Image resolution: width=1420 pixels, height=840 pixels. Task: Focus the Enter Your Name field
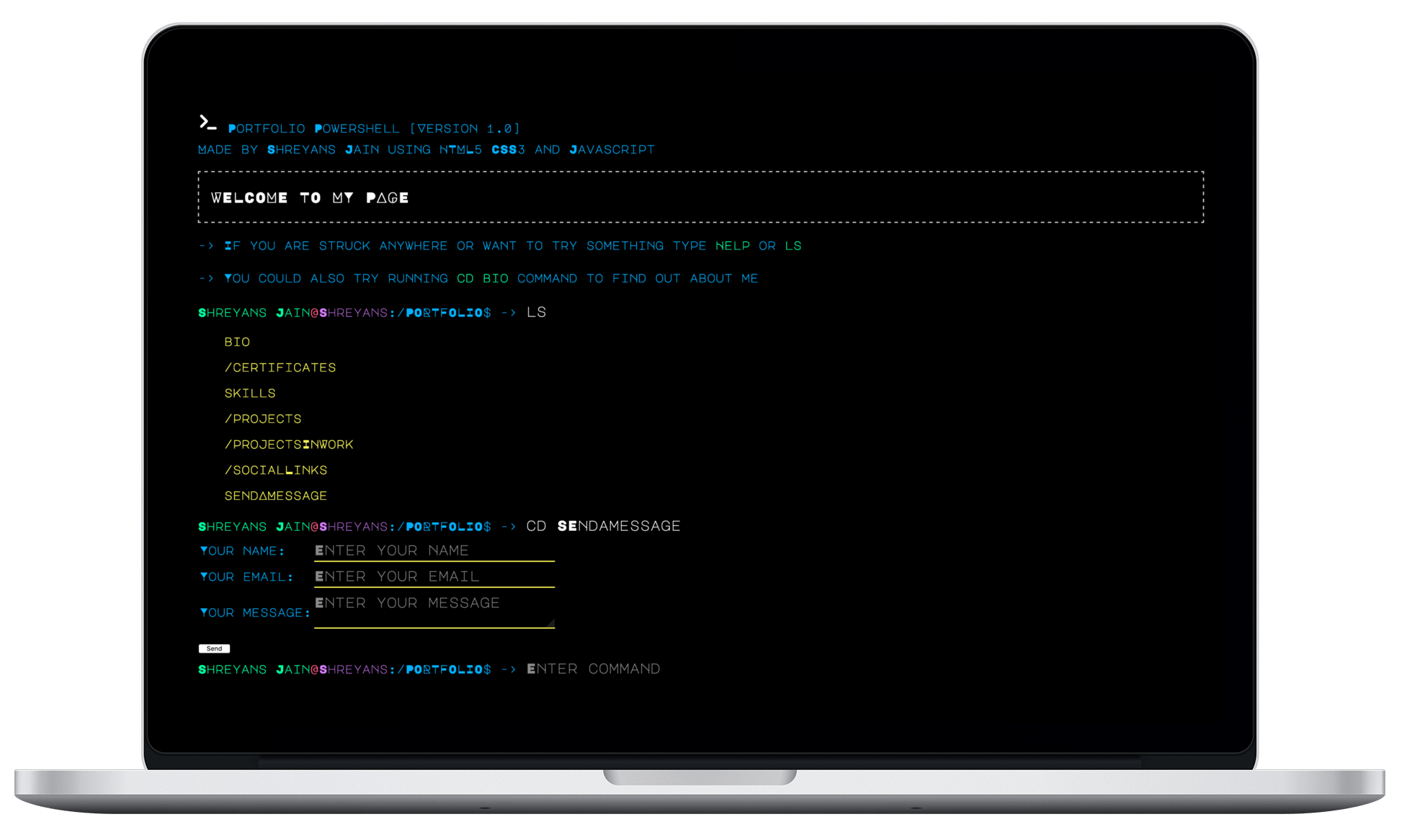[434, 550]
